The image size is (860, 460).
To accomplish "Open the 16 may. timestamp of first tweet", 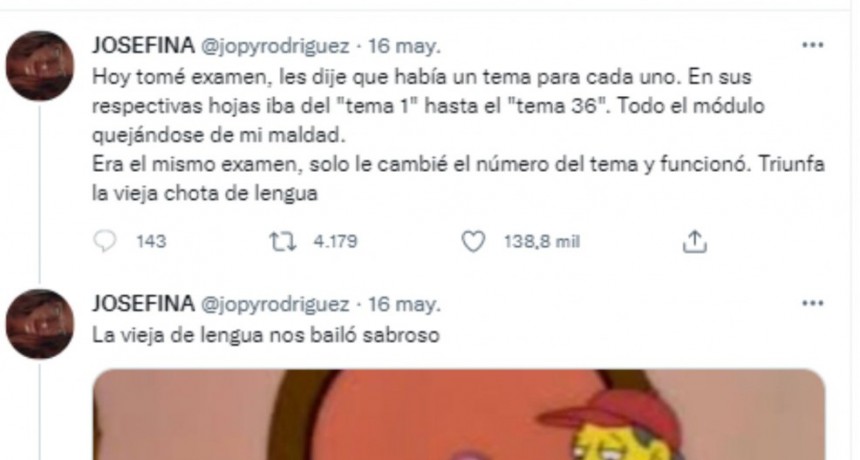I will pyautogui.click(x=404, y=47).
